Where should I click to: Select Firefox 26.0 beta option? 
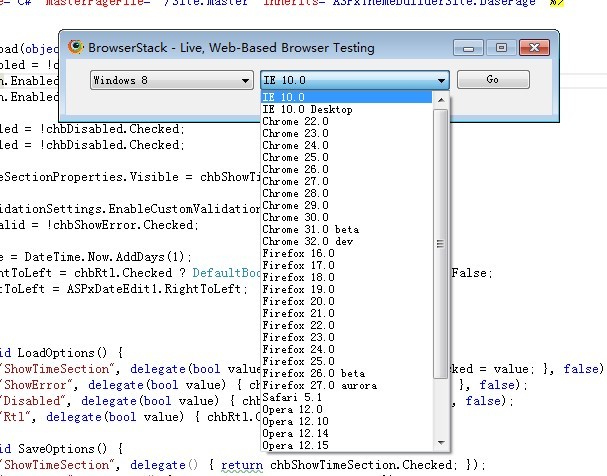346,373
